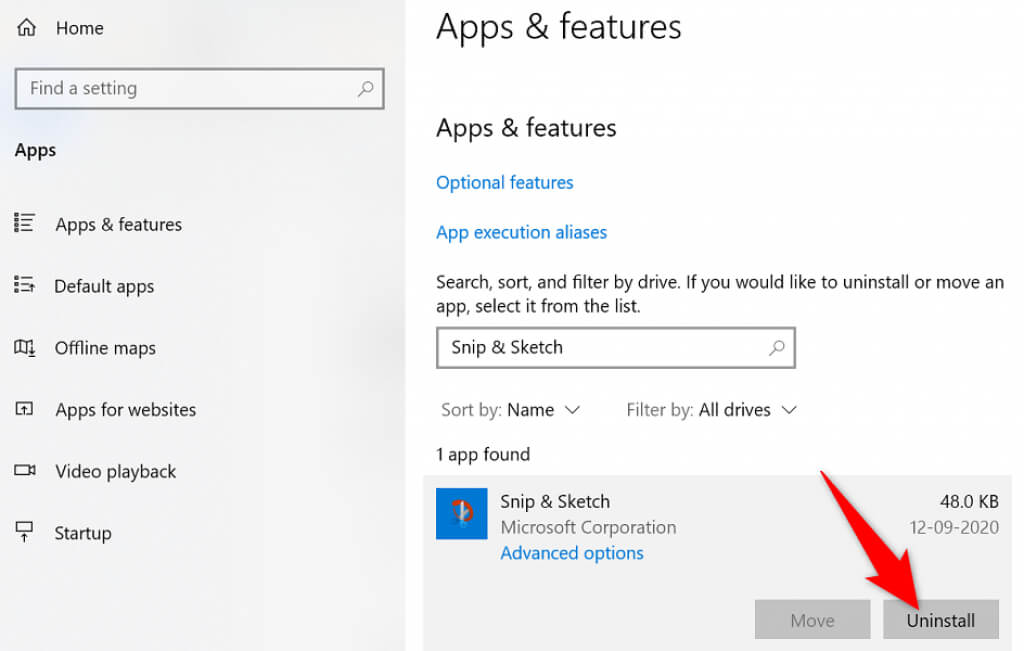Click the Video playback camera icon
The height and width of the screenshot is (651, 1024).
coord(25,471)
